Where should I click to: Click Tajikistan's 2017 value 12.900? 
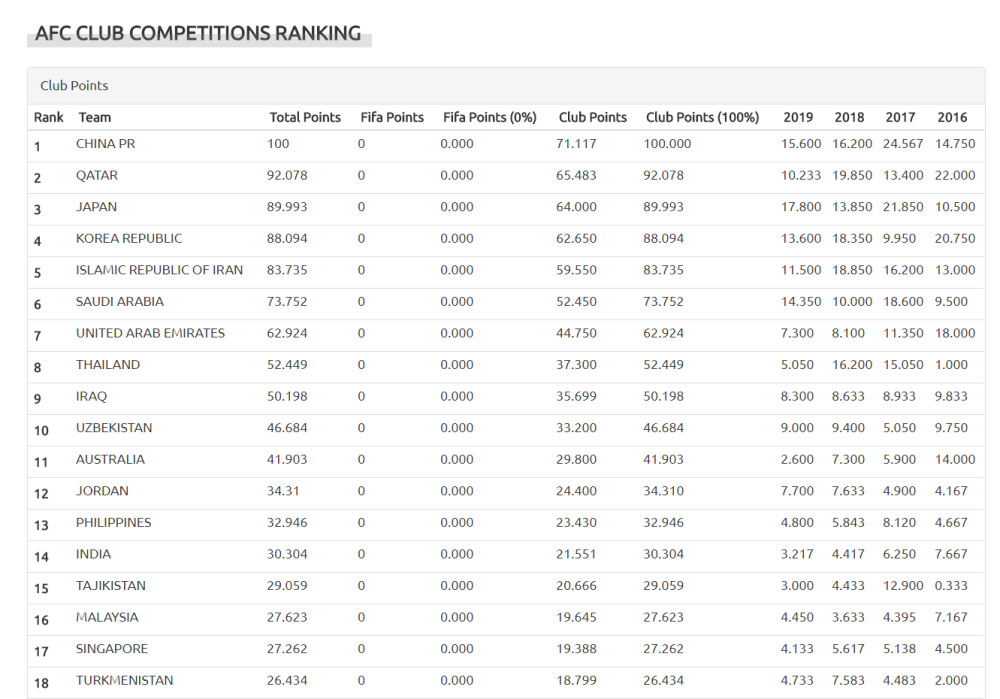pos(903,586)
